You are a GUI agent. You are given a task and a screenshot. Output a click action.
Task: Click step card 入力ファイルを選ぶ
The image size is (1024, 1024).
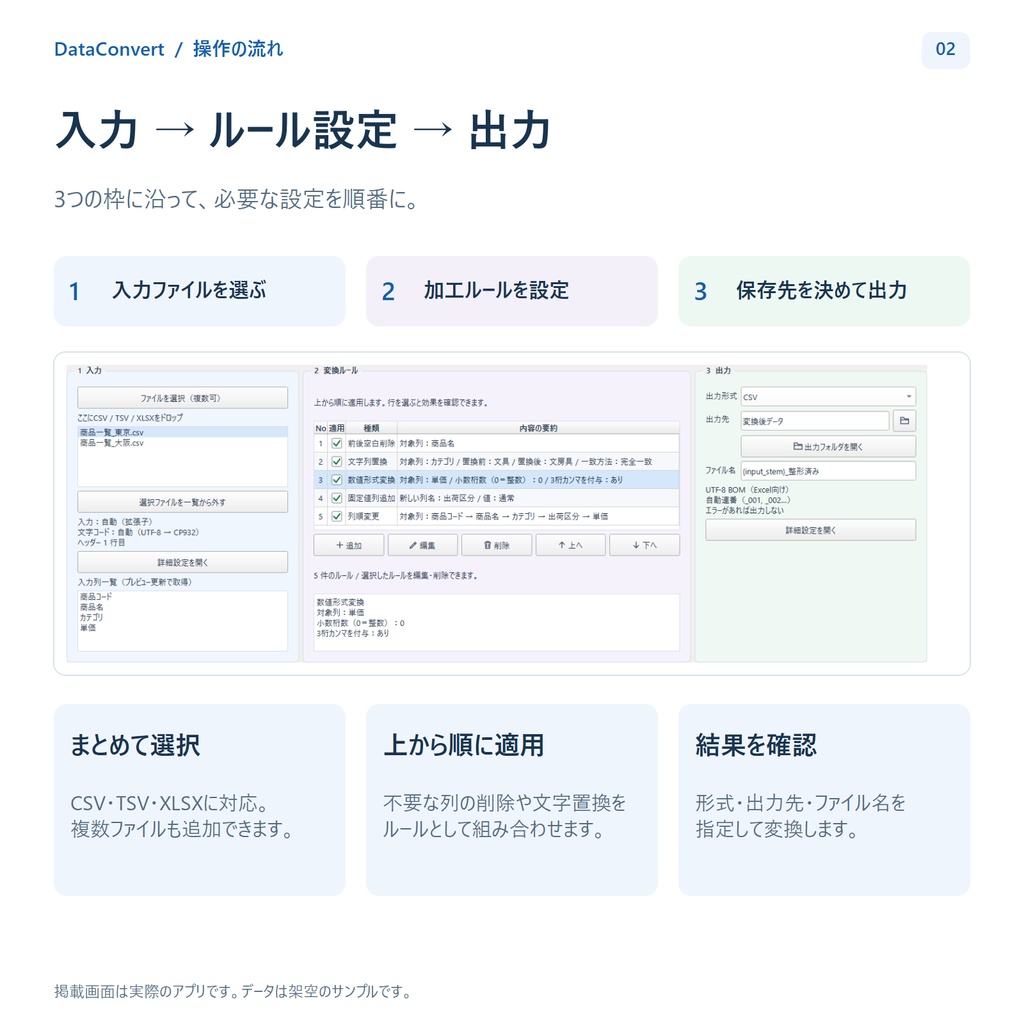[x=199, y=291]
